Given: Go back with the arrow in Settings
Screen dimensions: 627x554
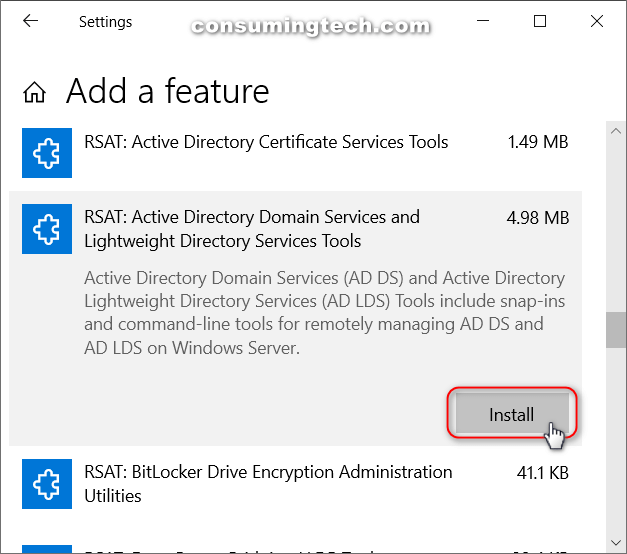Looking at the screenshot, I should (30, 21).
